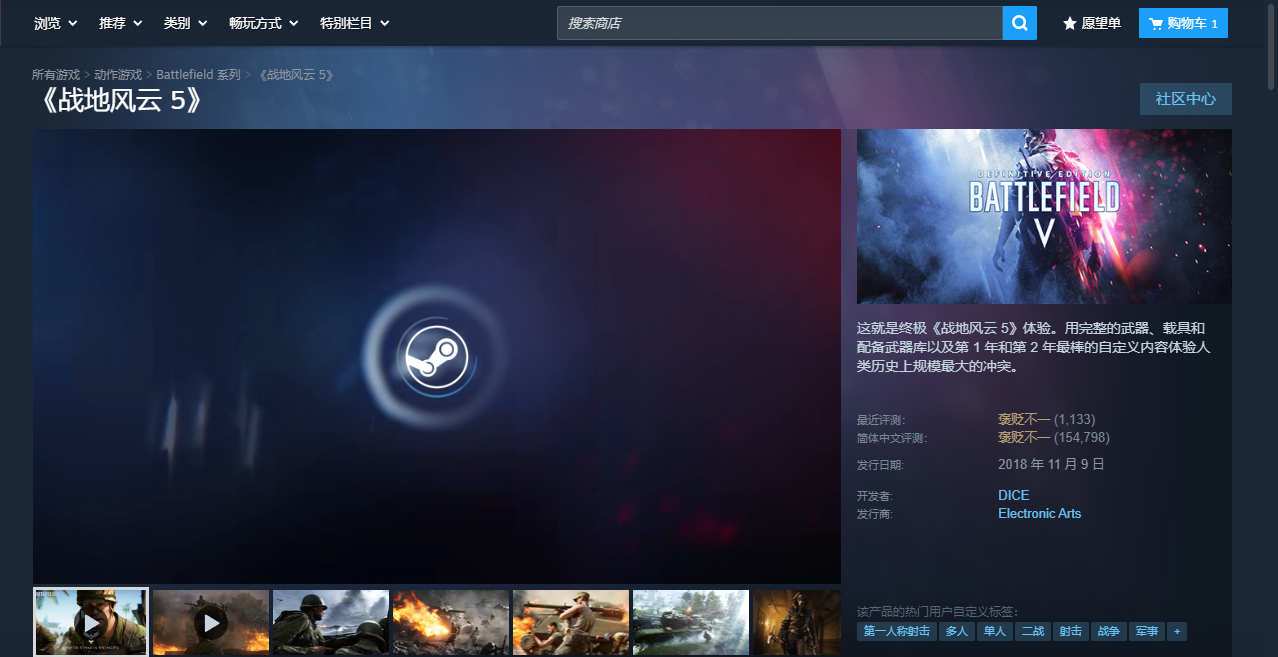Open the DICE developer link
Image resolution: width=1278 pixels, height=657 pixels.
point(1013,495)
